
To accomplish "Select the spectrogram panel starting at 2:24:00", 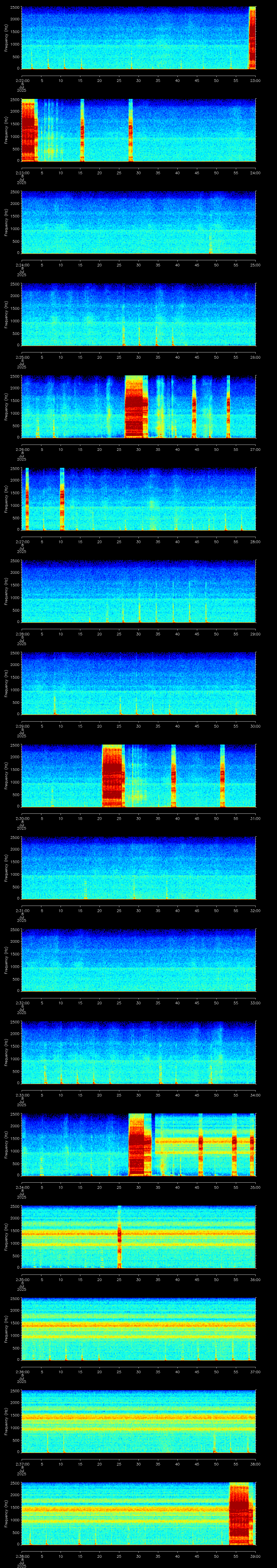I will pos(138,222).
